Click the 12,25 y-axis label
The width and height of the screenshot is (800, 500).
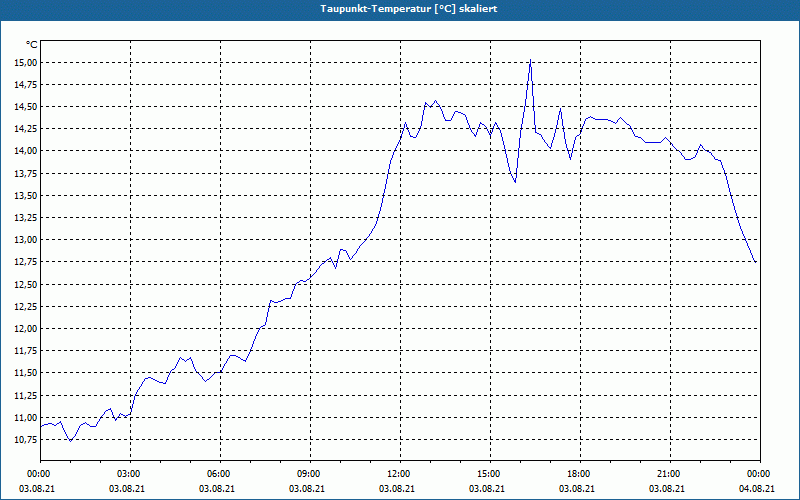(26, 307)
